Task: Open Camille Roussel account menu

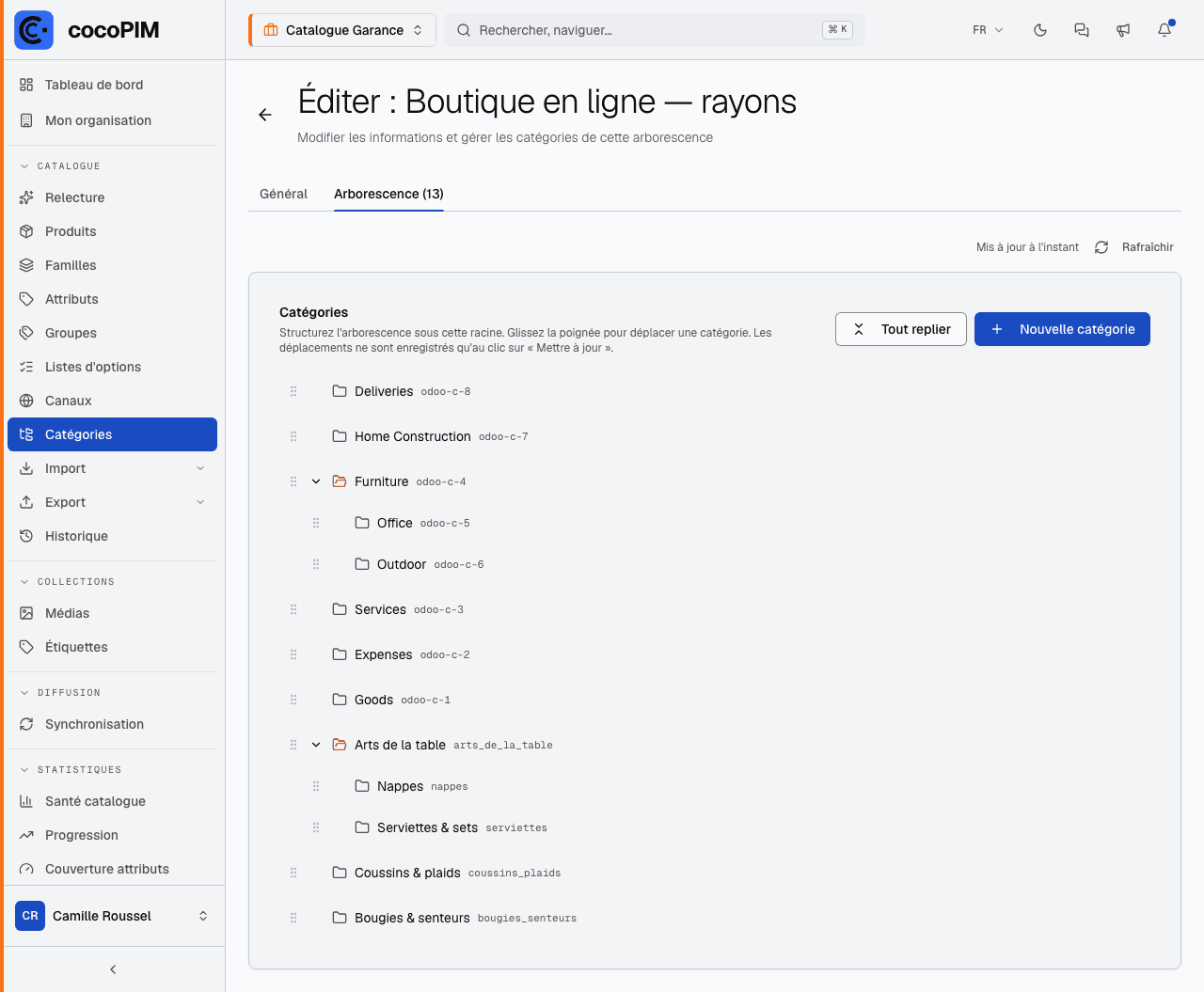Action: tap(113, 916)
